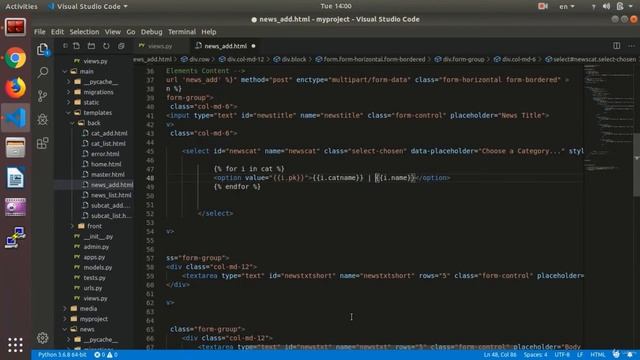The height and width of the screenshot is (360, 640).
Task: Select the news_add.html editor tab
Action: click(x=225, y=46)
